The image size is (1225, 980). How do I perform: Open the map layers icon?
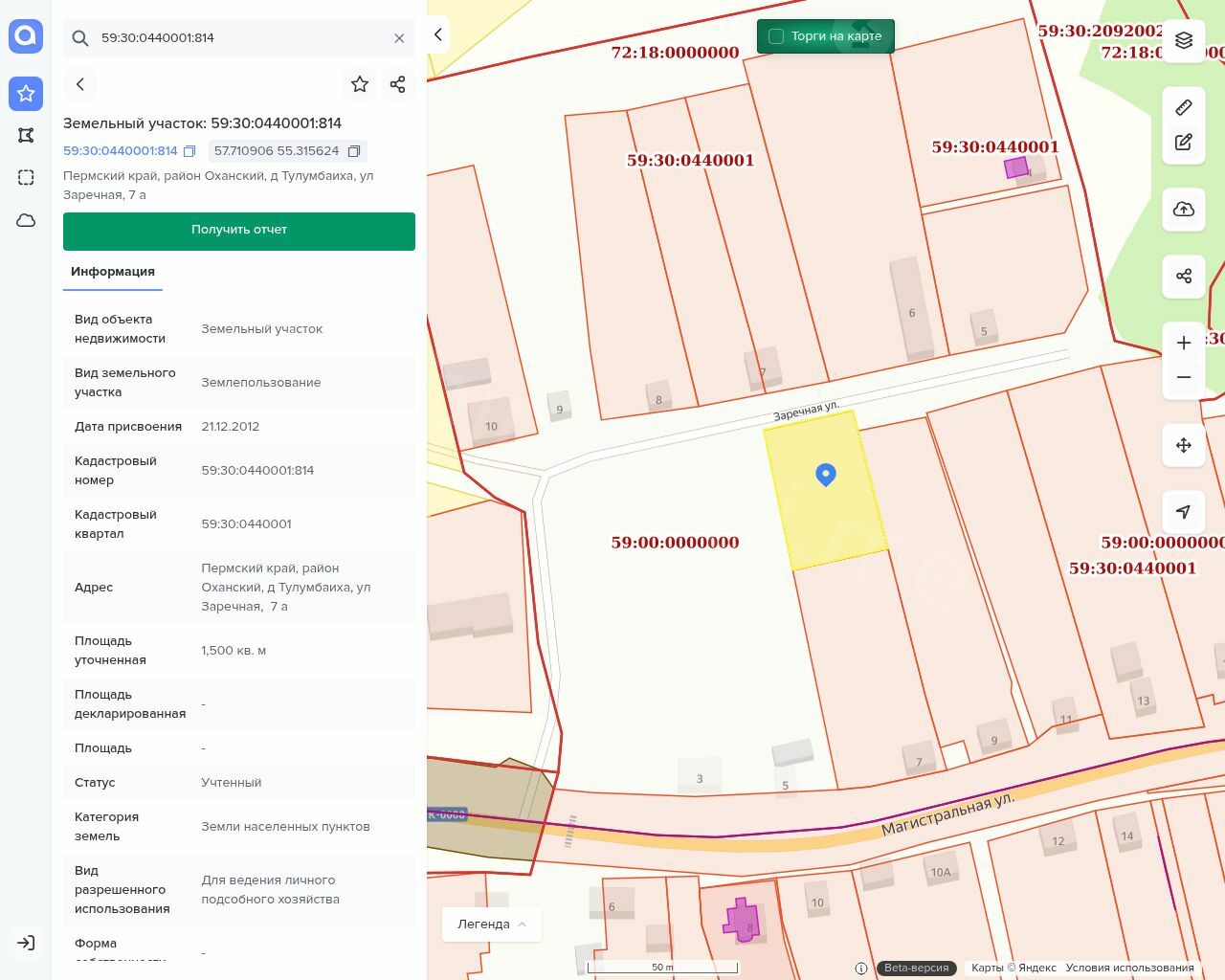tap(1184, 40)
